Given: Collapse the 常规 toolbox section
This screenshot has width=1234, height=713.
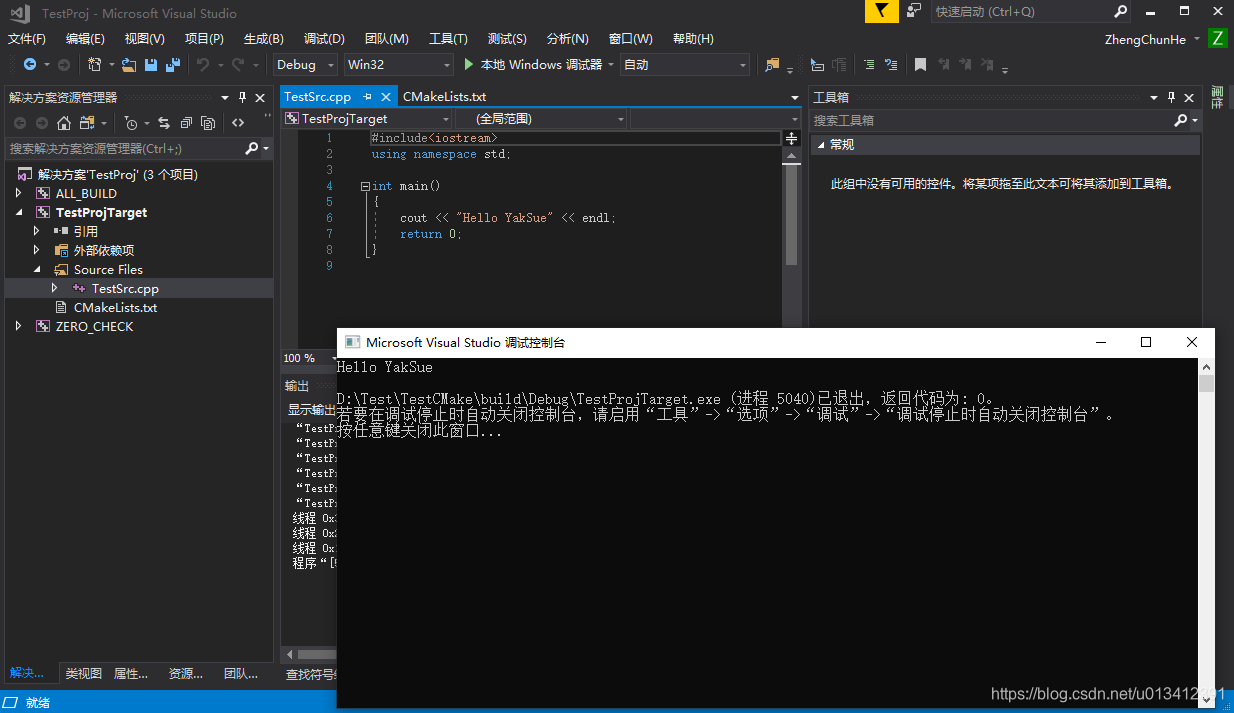Looking at the screenshot, I should (821, 145).
